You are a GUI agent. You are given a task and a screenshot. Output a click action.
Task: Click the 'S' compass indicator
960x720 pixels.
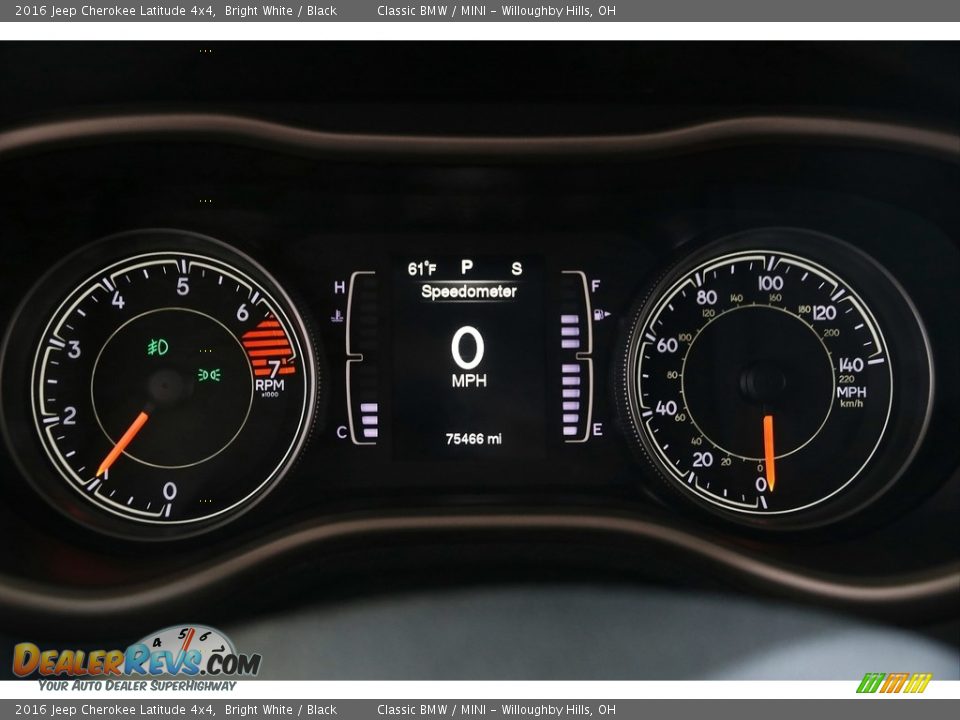tap(517, 268)
